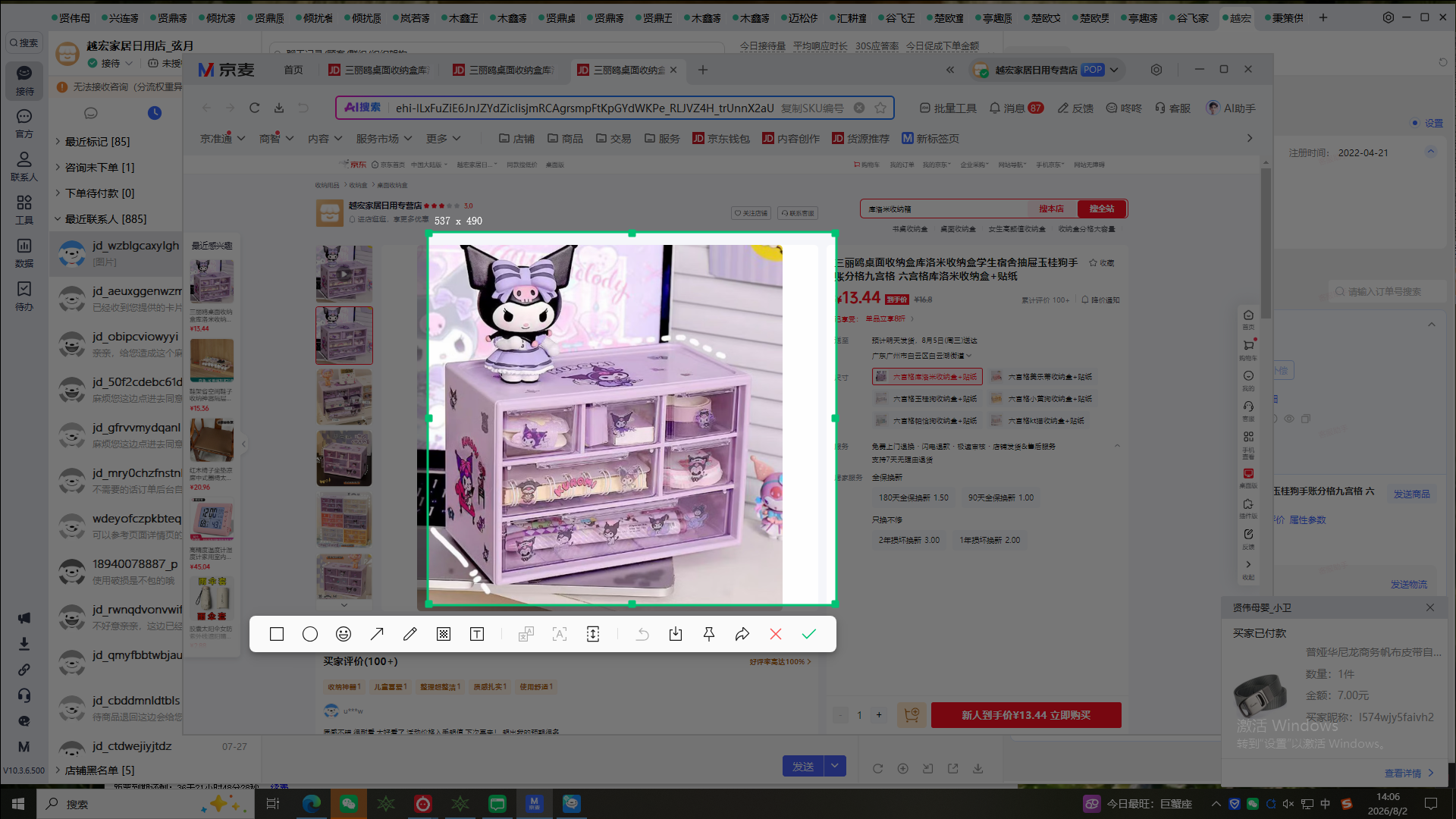The height and width of the screenshot is (819, 1456).
Task: Open the 货源推荐 bookmark
Action: pos(861,139)
